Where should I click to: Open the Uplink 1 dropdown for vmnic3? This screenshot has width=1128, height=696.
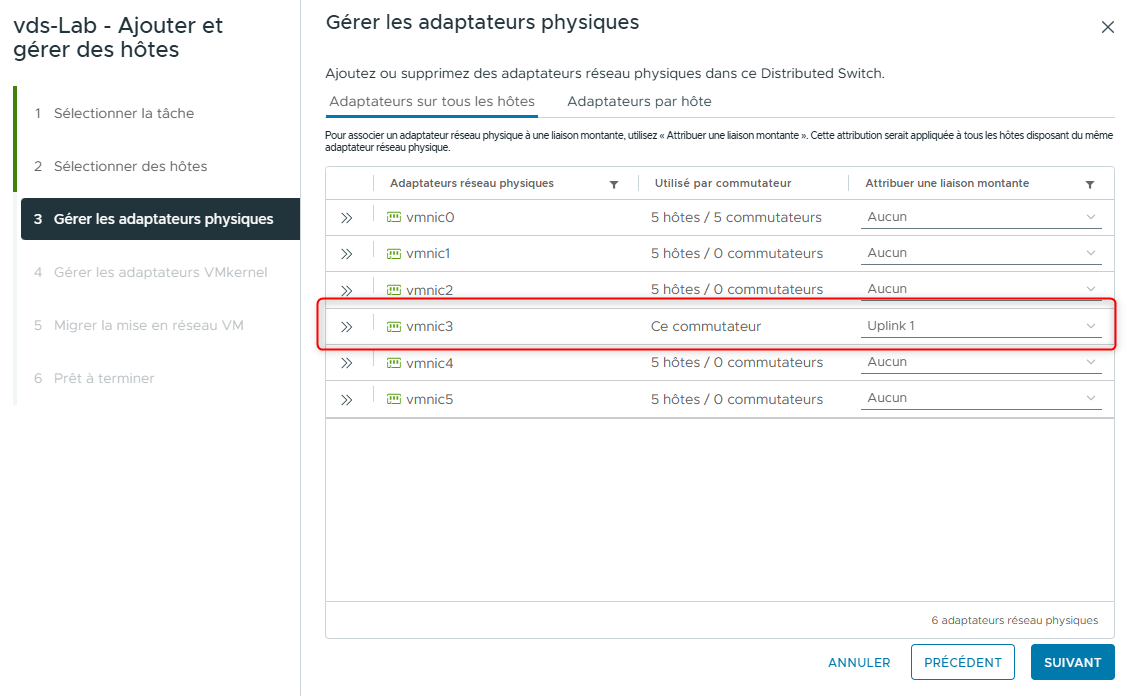pyautogui.click(x=980, y=325)
